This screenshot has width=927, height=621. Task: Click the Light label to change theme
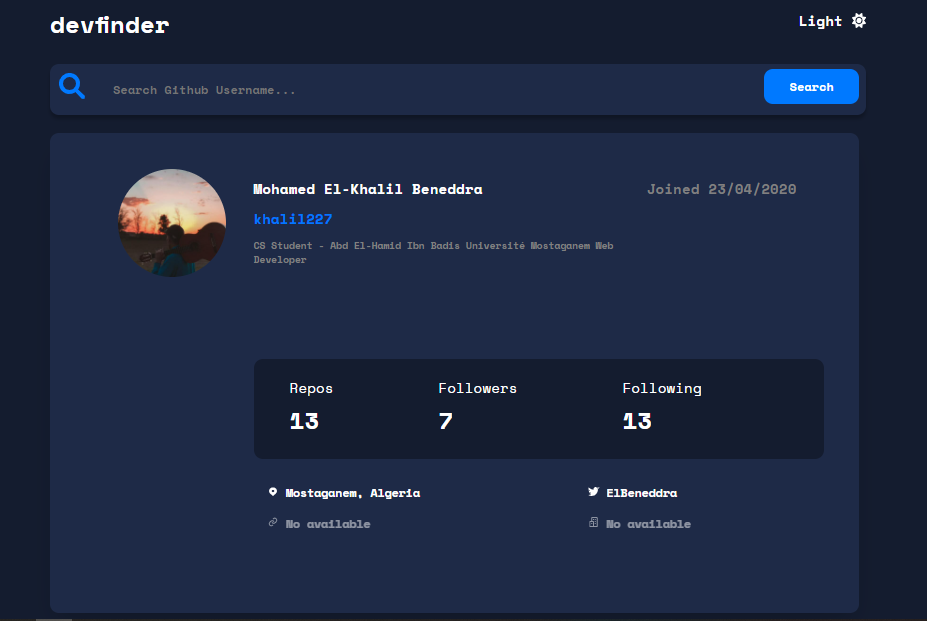[818, 20]
